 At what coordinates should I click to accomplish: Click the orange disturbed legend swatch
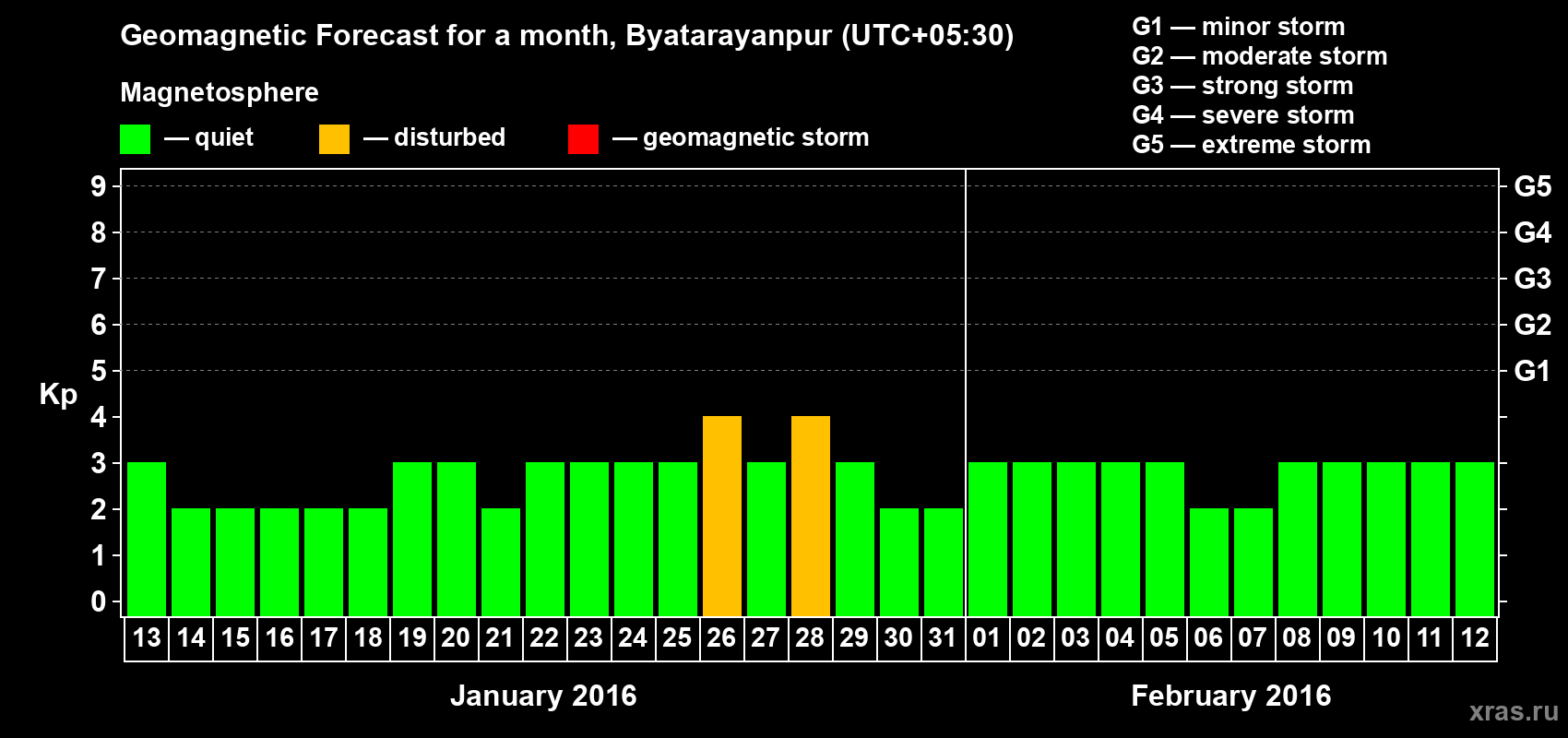point(335,139)
